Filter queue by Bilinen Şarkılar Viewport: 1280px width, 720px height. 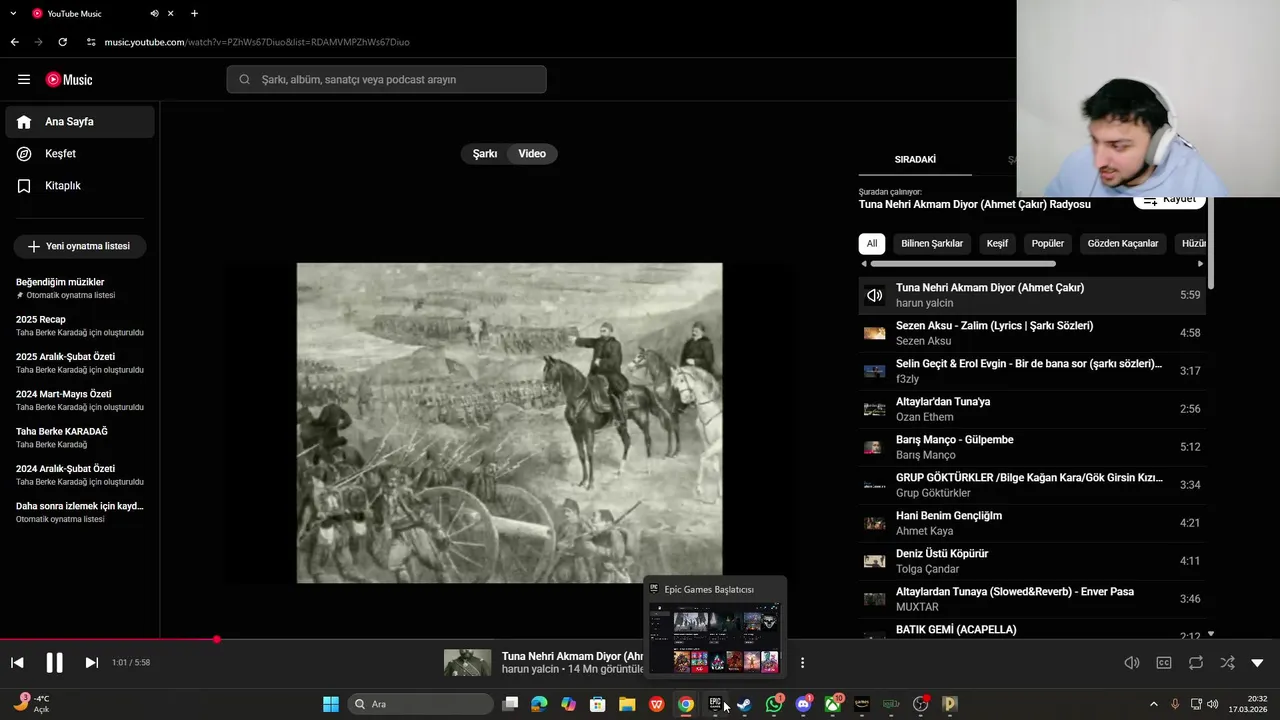click(932, 243)
